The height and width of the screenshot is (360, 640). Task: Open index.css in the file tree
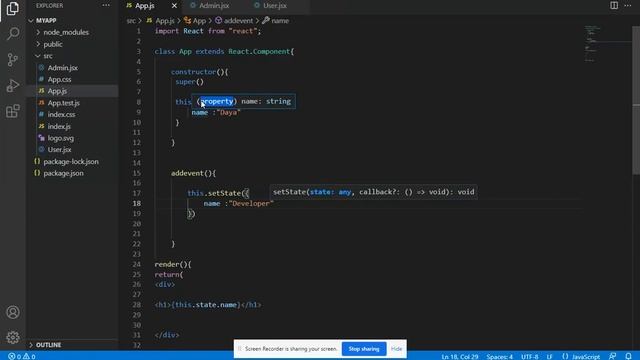click(x=61, y=115)
